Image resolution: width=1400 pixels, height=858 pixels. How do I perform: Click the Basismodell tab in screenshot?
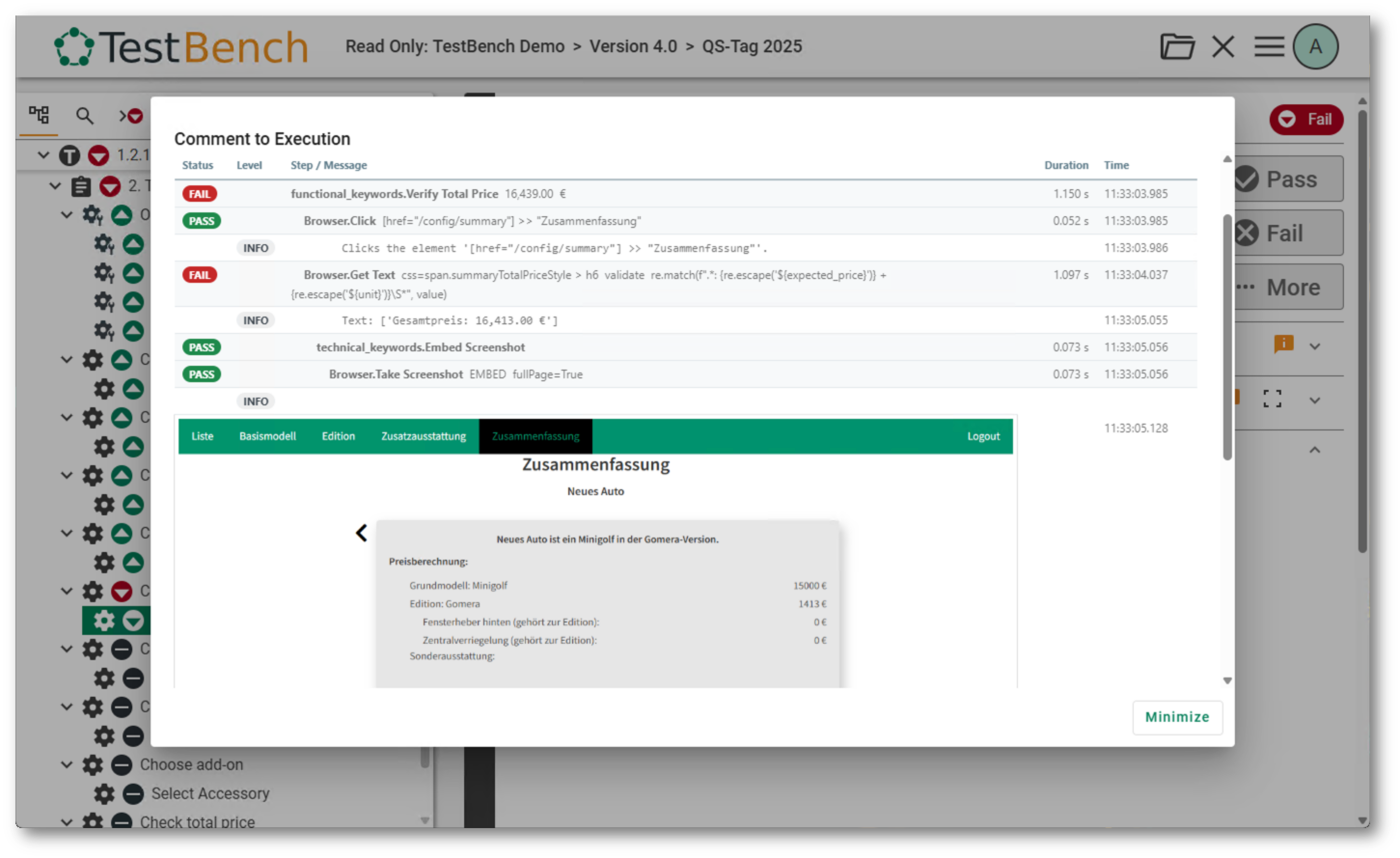[268, 436]
